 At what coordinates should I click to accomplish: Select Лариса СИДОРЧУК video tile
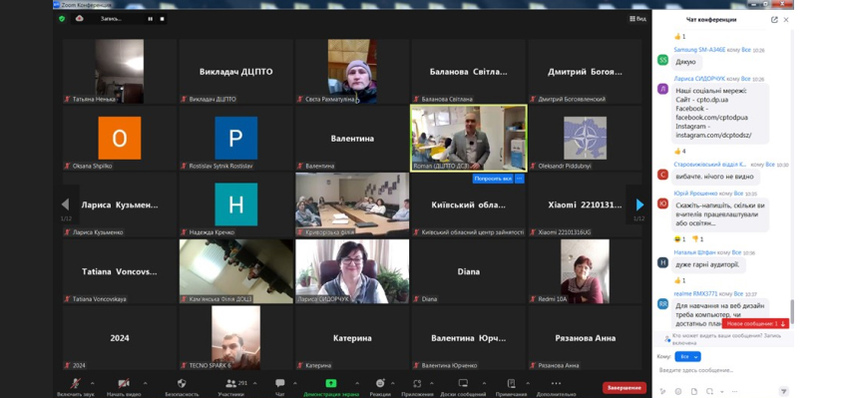352,271
